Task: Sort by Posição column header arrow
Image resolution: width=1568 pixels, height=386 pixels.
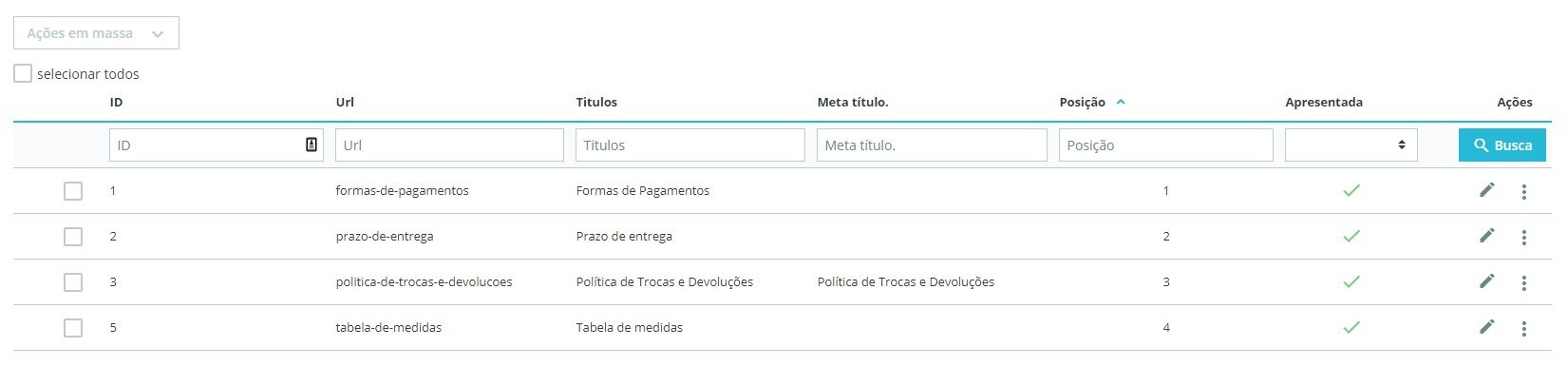Action: coord(1121,102)
